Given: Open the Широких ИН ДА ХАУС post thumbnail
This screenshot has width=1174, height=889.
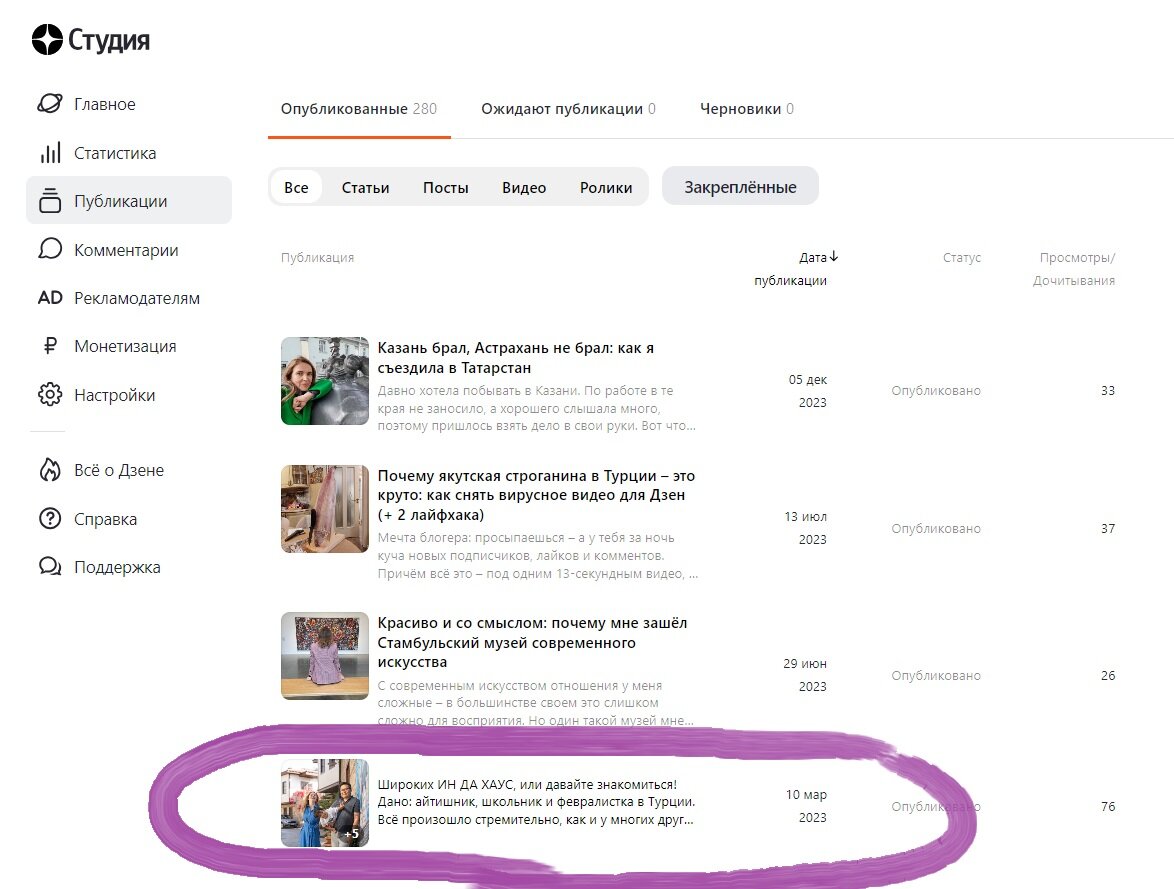Looking at the screenshot, I should pos(324,802).
